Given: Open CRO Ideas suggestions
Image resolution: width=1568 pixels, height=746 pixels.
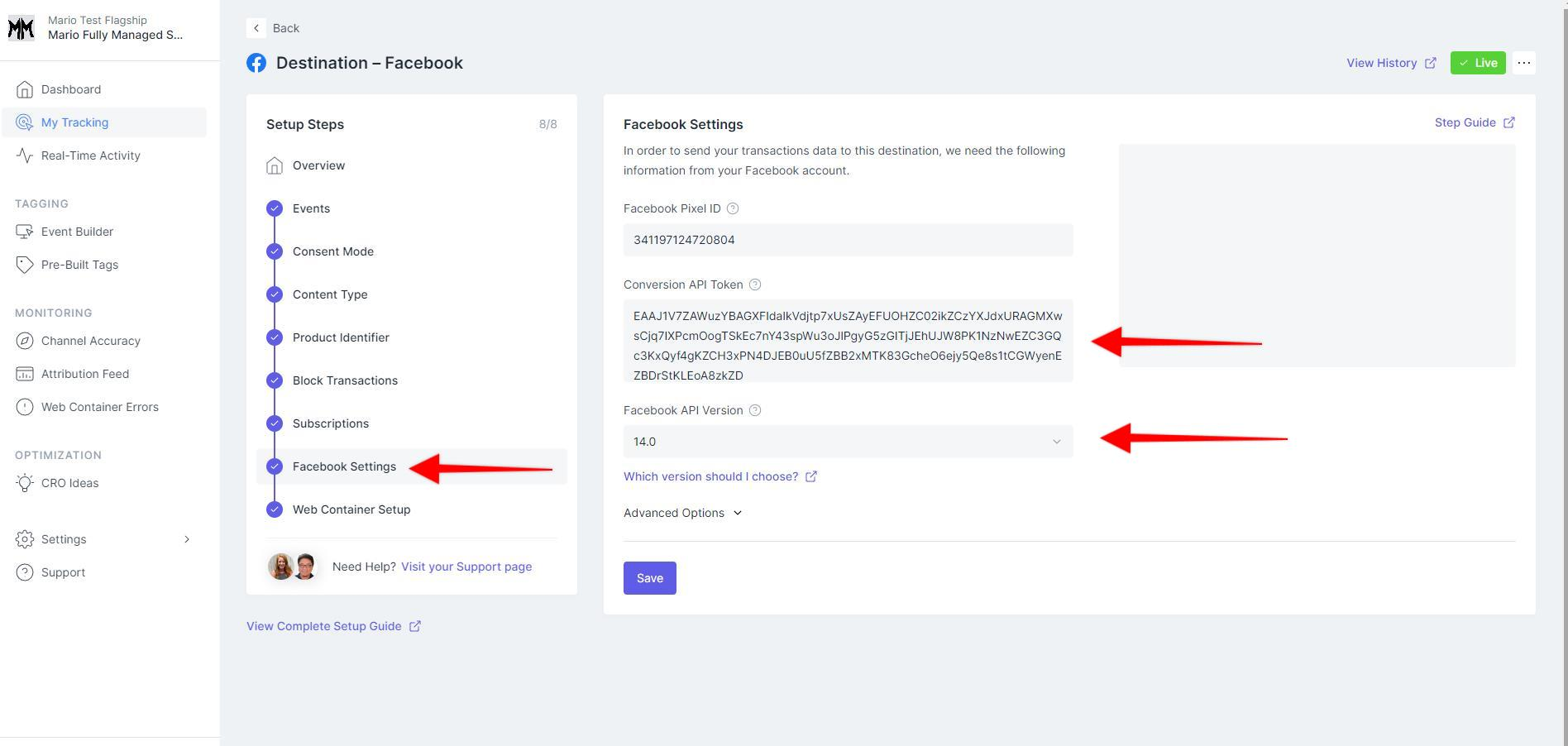Looking at the screenshot, I should tap(70, 483).
